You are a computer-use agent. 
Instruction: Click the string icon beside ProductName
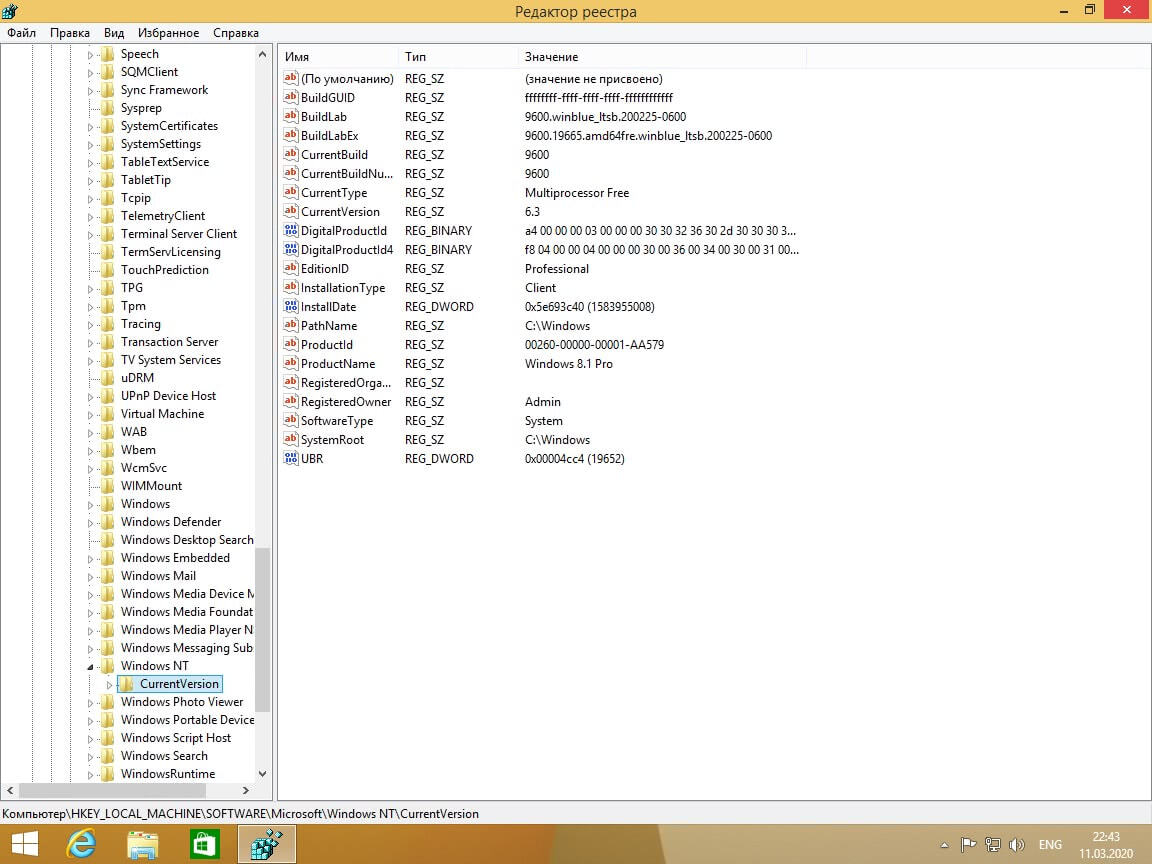[291, 364]
